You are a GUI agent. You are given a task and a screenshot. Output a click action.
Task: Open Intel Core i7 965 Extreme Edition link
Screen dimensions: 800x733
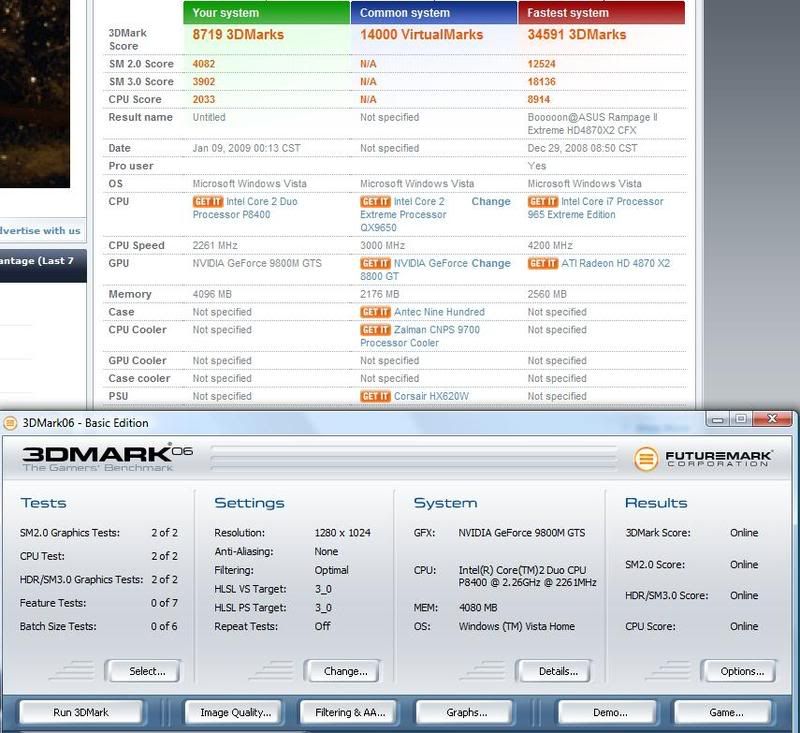(595, 208)
